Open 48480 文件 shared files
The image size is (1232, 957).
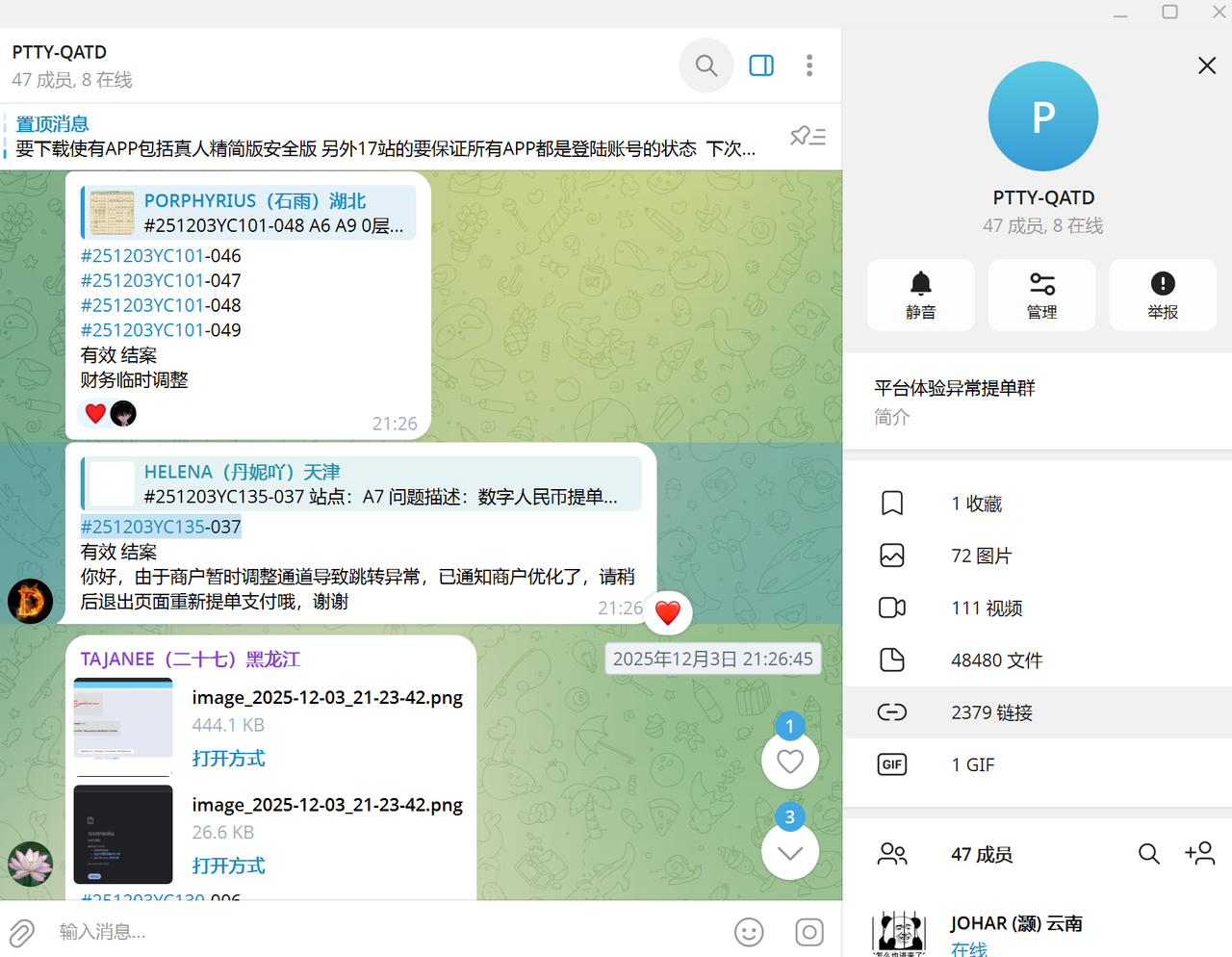pyautogui.click(x=1038, y=660)
